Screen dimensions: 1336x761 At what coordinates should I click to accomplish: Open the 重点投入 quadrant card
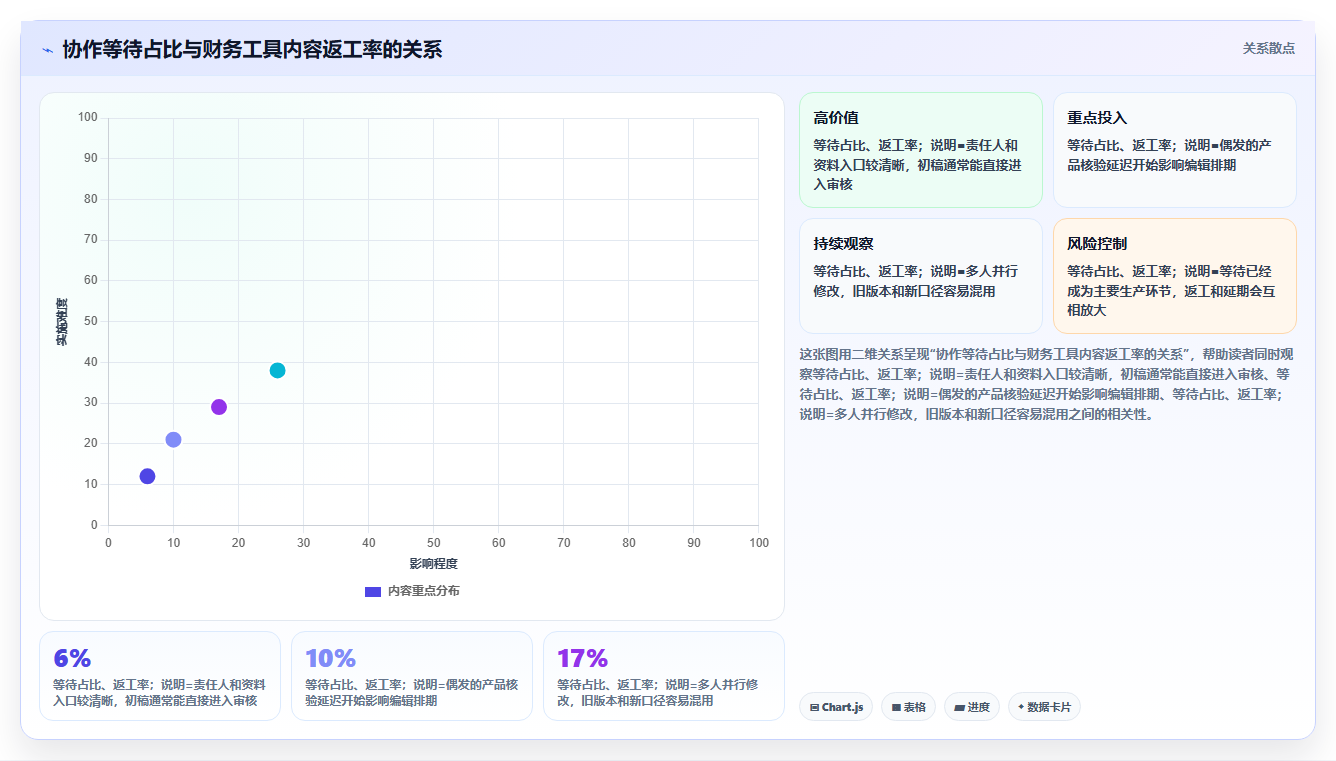[1175, 150]
